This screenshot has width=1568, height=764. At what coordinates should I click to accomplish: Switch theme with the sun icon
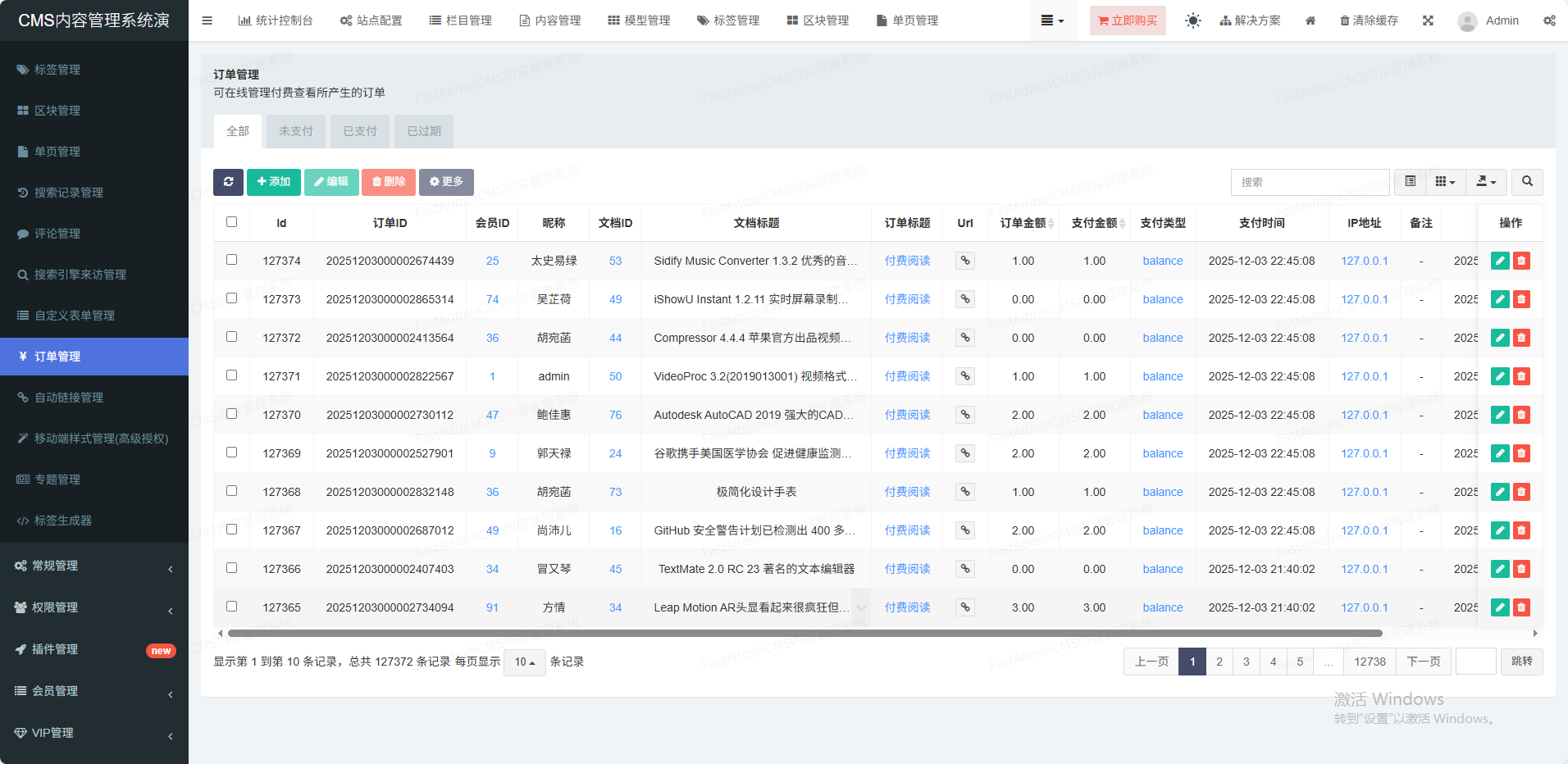point(1192,20)
